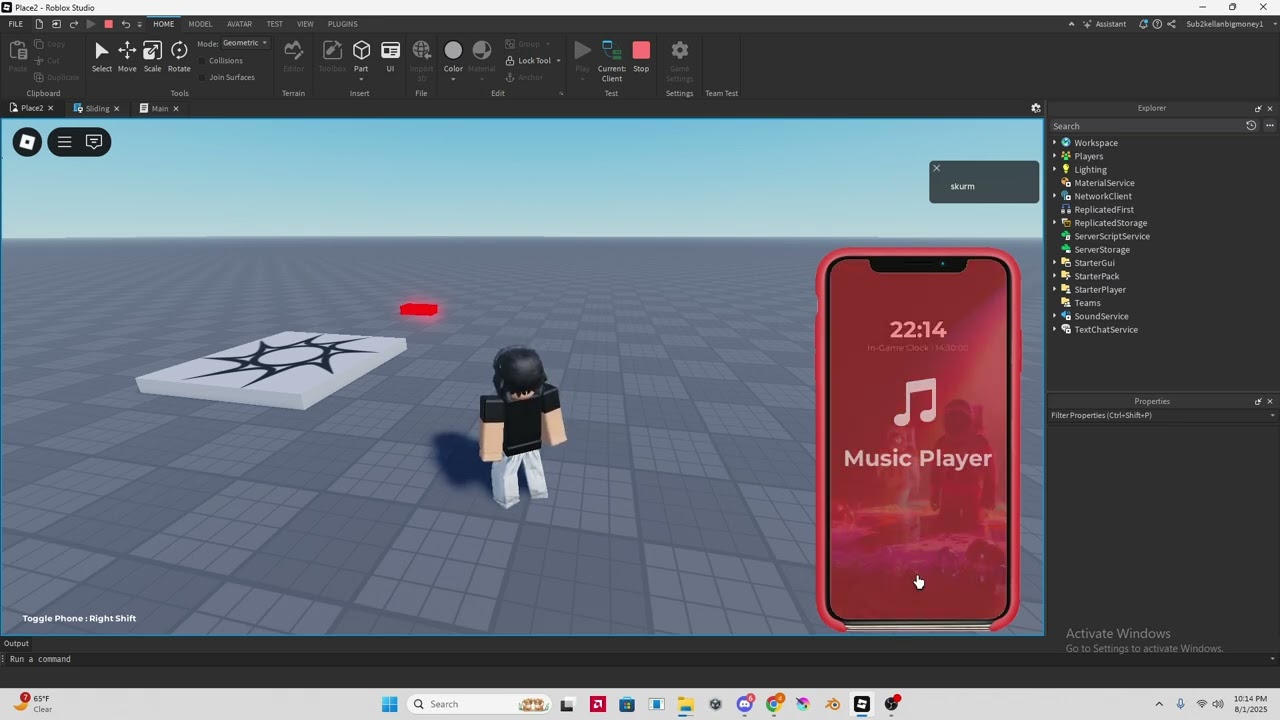Click the Stop test button
This screenshot has height=720, width=1280.
641,57
